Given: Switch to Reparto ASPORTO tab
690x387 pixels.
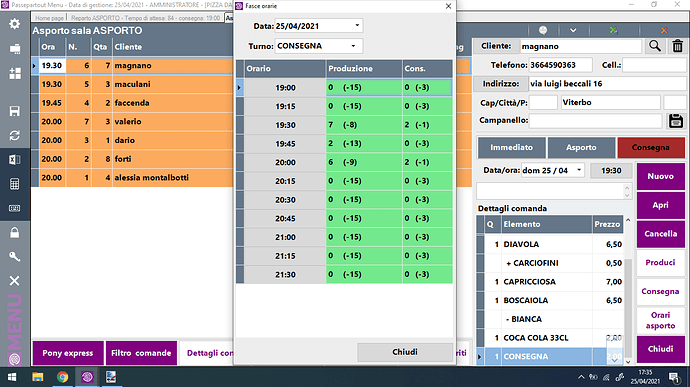Looking at the screenshot, I should (x=145, y=18).
